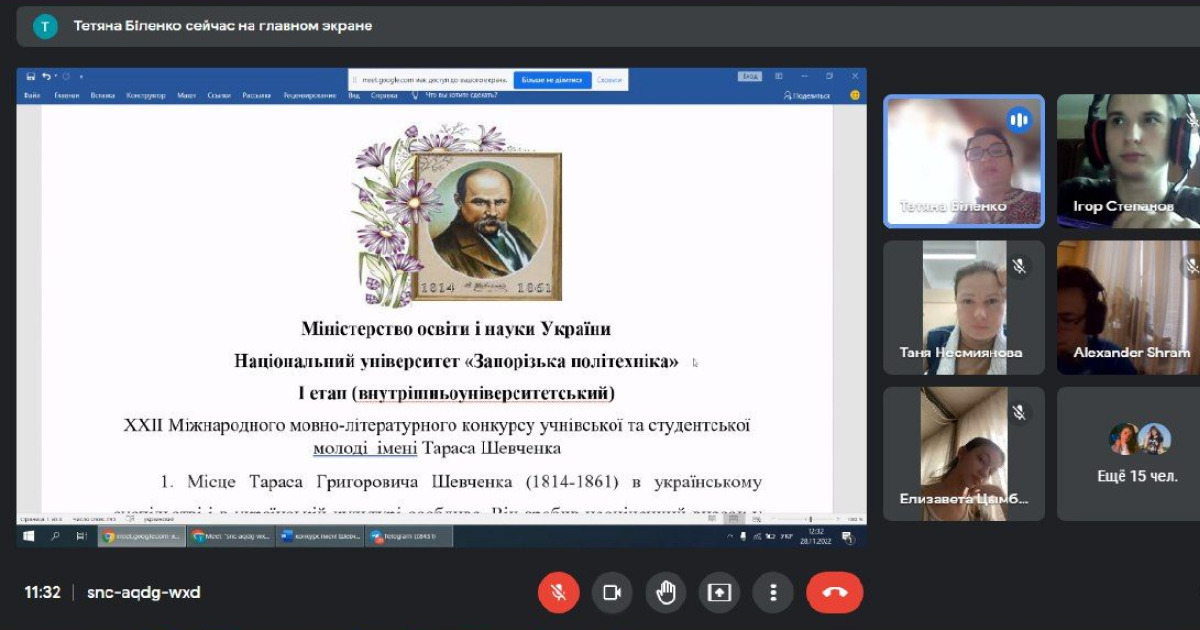Select Тетяна Біленко's video tile
1200x630 pixels.
(x=964, y=160)
